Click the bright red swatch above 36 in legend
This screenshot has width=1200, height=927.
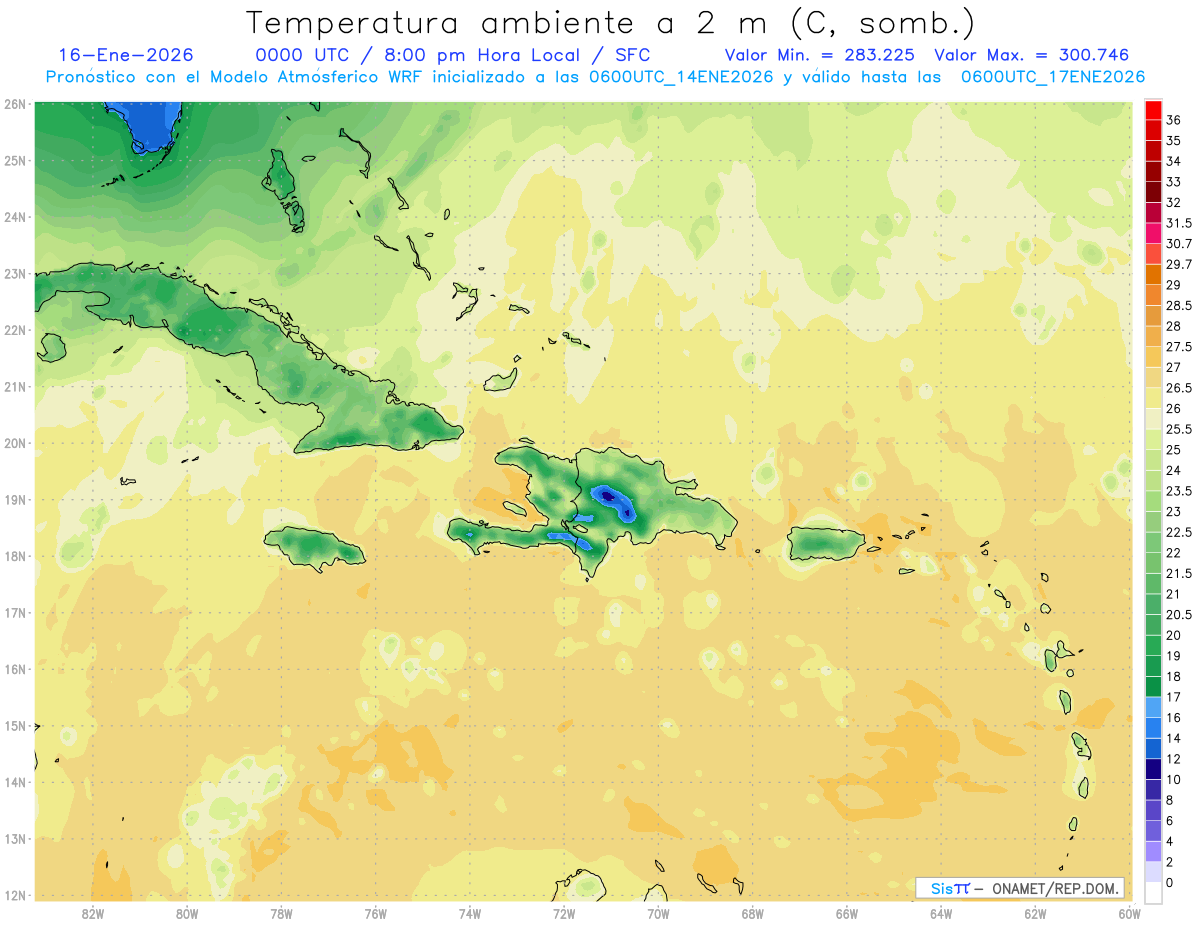1153,109
